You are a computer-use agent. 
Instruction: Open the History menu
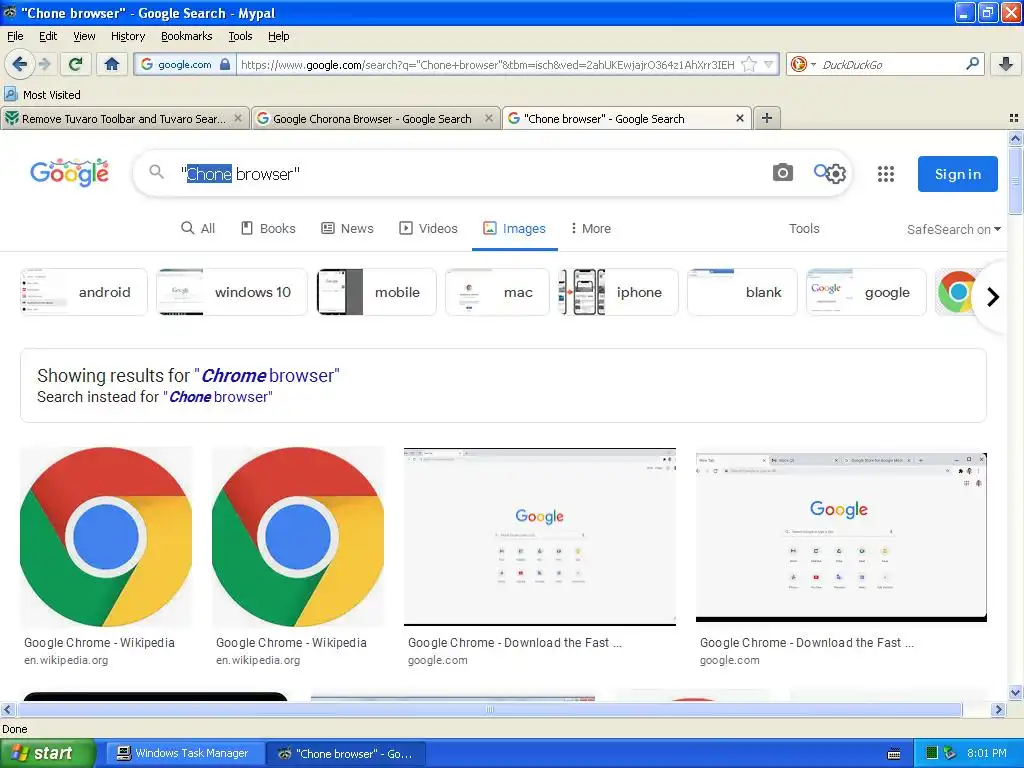pyautogui.click(x=127, y=36)
